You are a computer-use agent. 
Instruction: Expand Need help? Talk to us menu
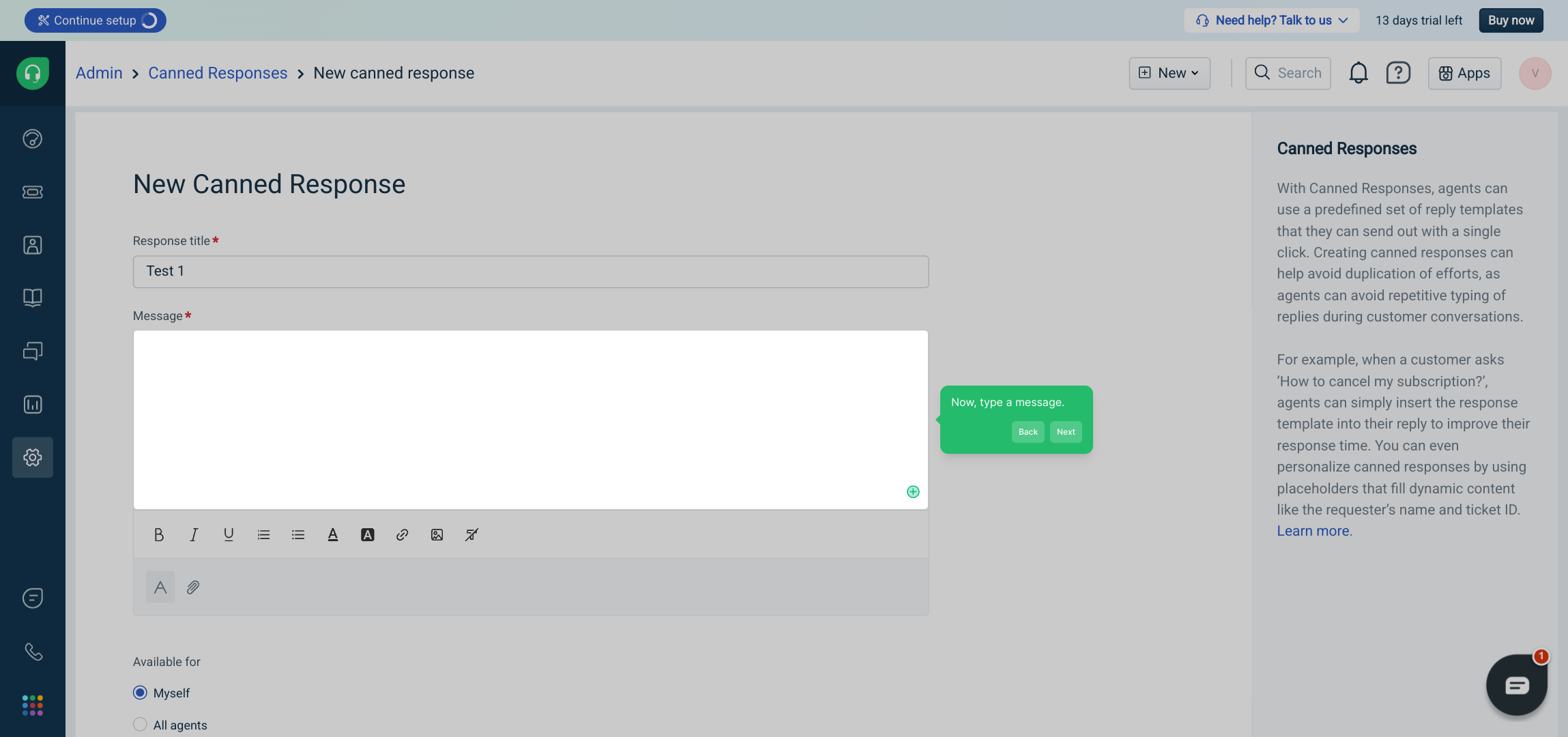(1272, 20)
